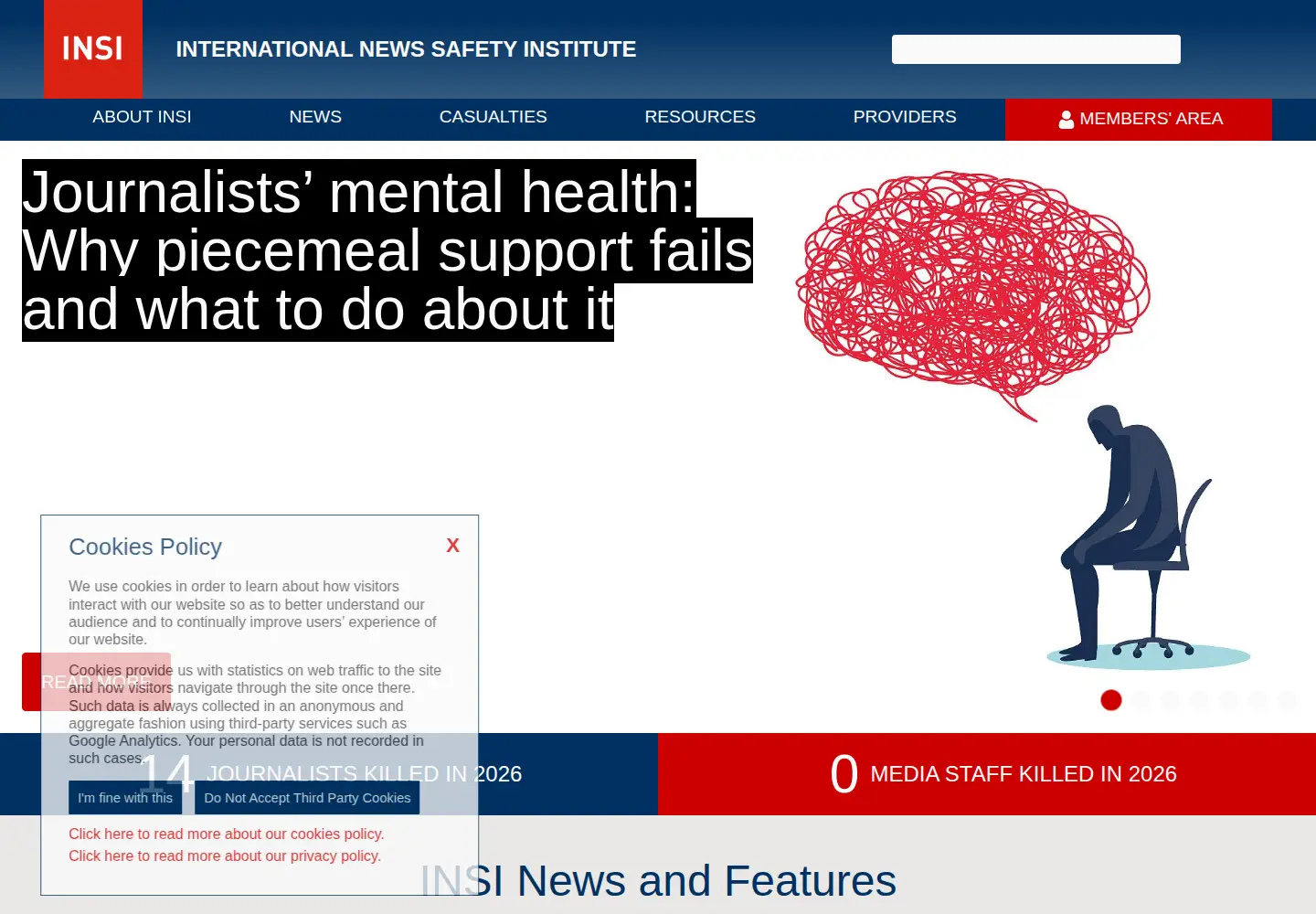
Task: Select the PROVIDERS menu item
Action: [x=905, y=117]
